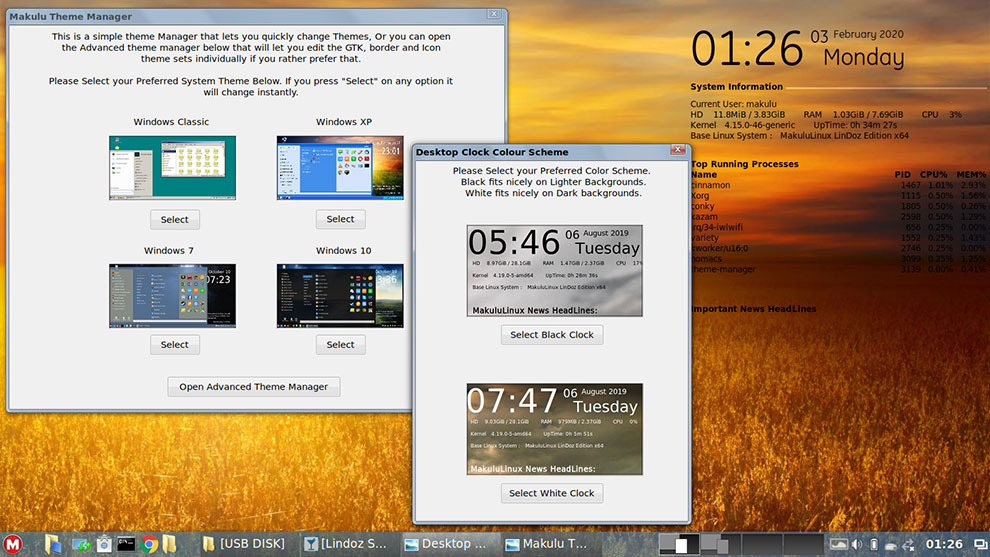This screenshot has height=557, width=990.
Task: Select the Windows Classic theme
Action: pyautogui.click(x=174, y=220)
